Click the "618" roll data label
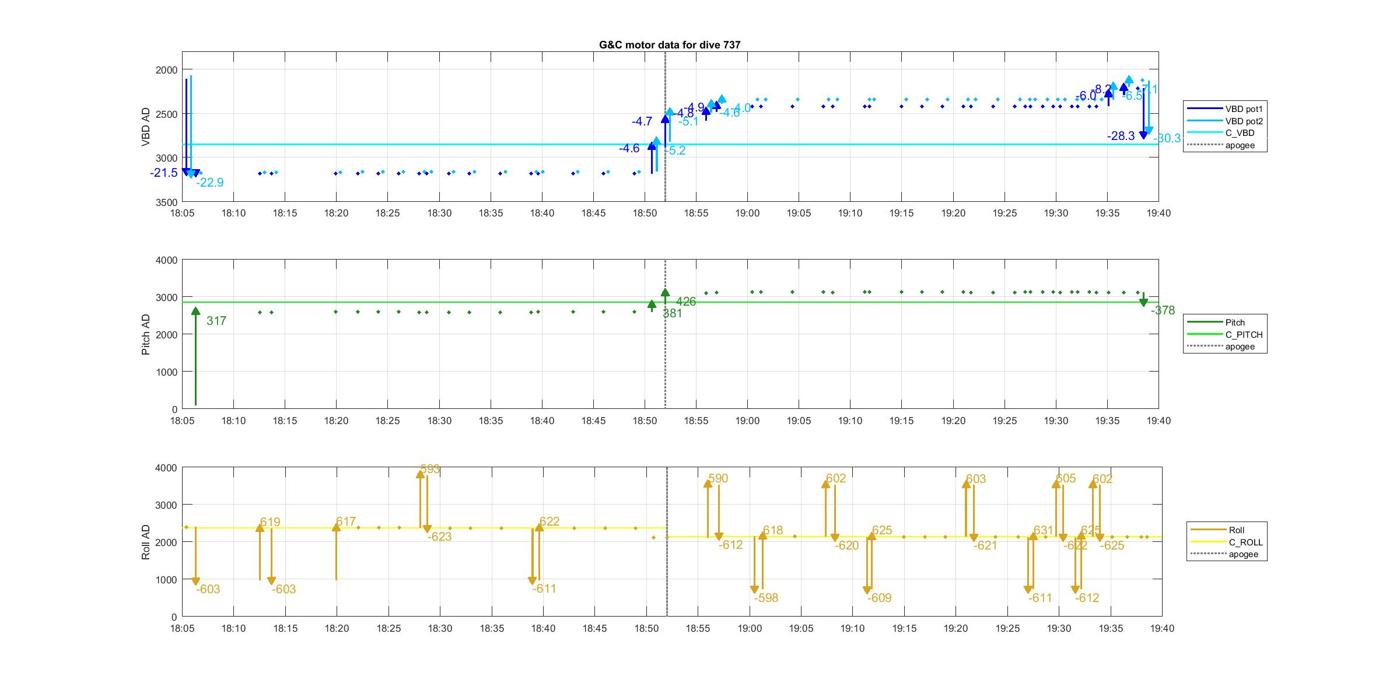The width and height of the screenshot is (1400, 693). click(x=773, y=531)
